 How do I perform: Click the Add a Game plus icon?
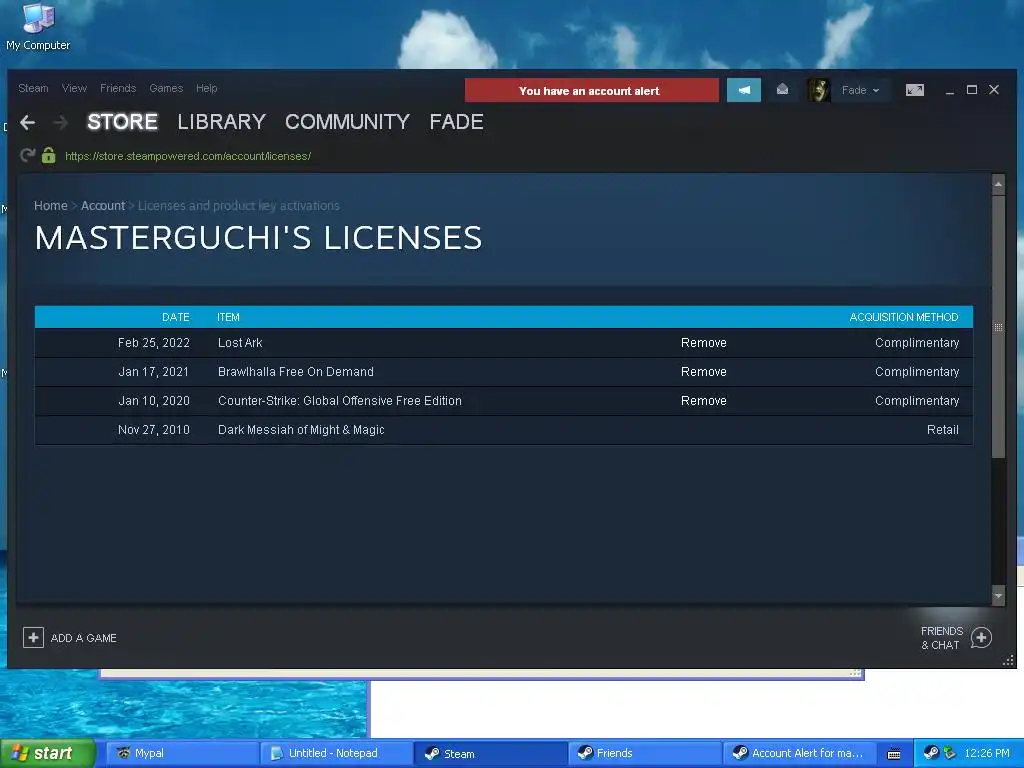[33, 637]
